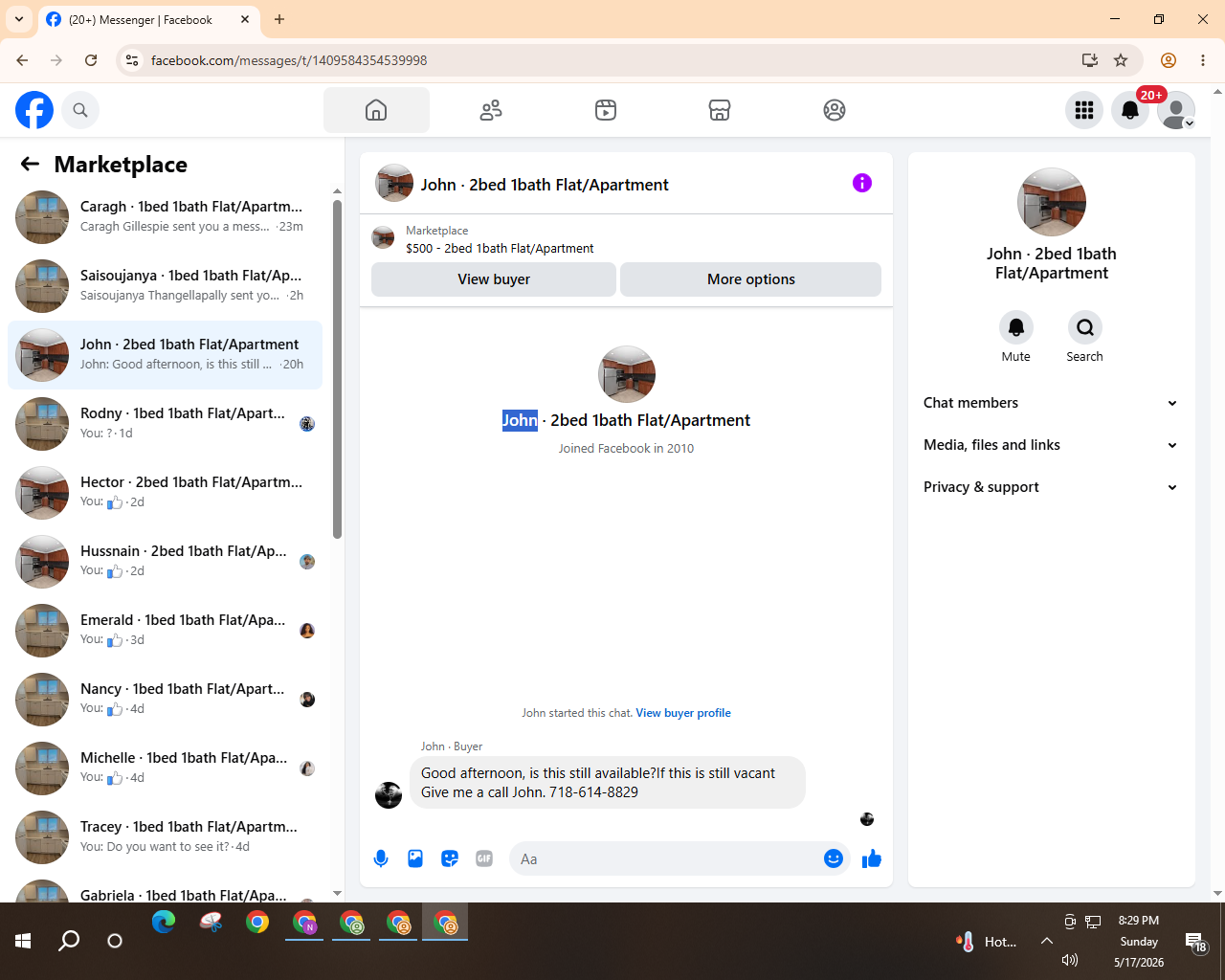Select the John conversation in the list

[x=165, y=355]
